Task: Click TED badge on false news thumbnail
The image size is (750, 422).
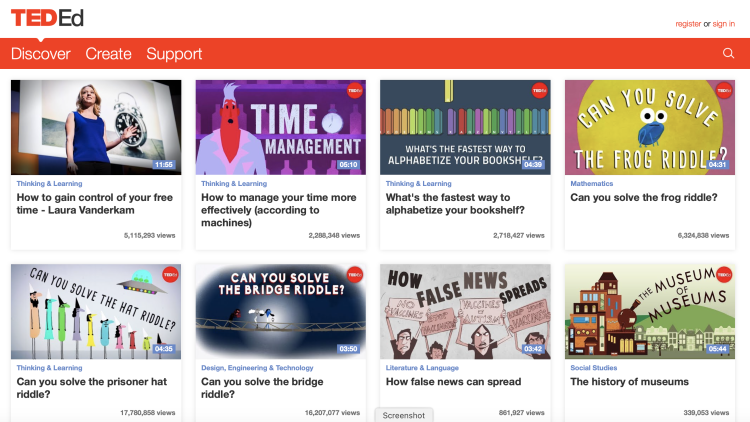Action: [x=539, y=275]
